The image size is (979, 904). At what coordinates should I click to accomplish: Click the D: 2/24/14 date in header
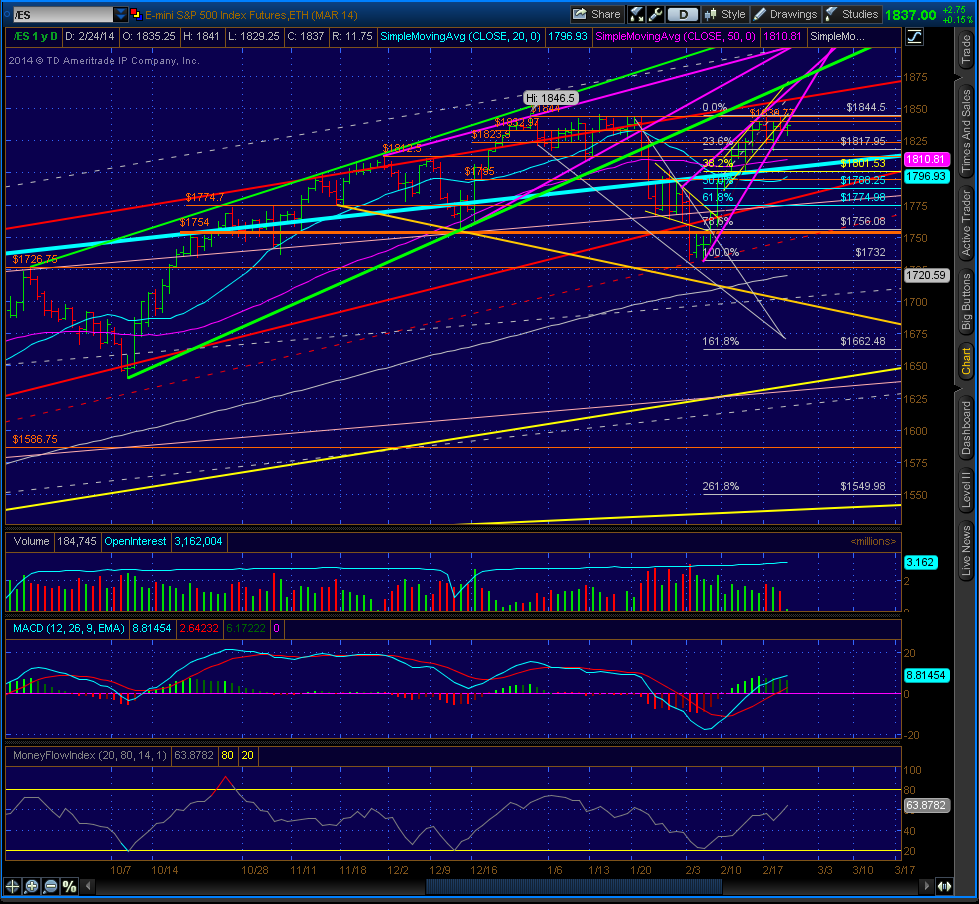90,37
